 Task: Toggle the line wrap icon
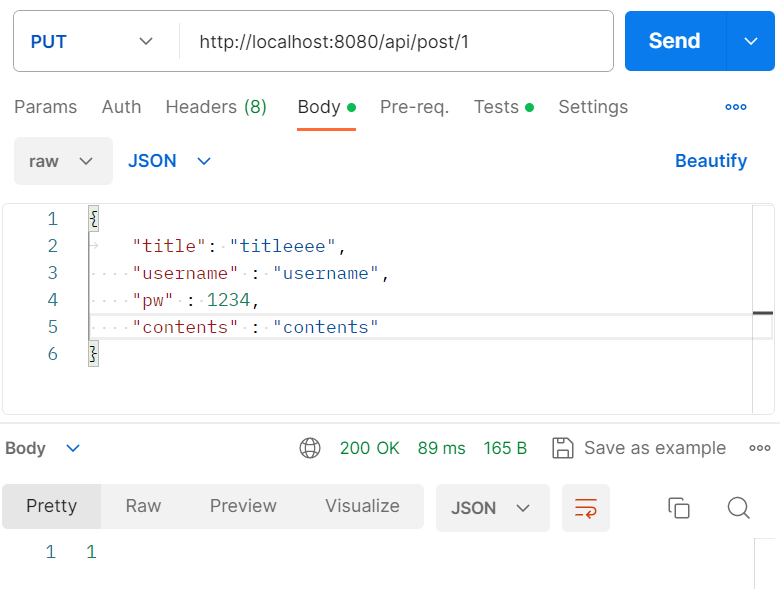tap(586, 508)
